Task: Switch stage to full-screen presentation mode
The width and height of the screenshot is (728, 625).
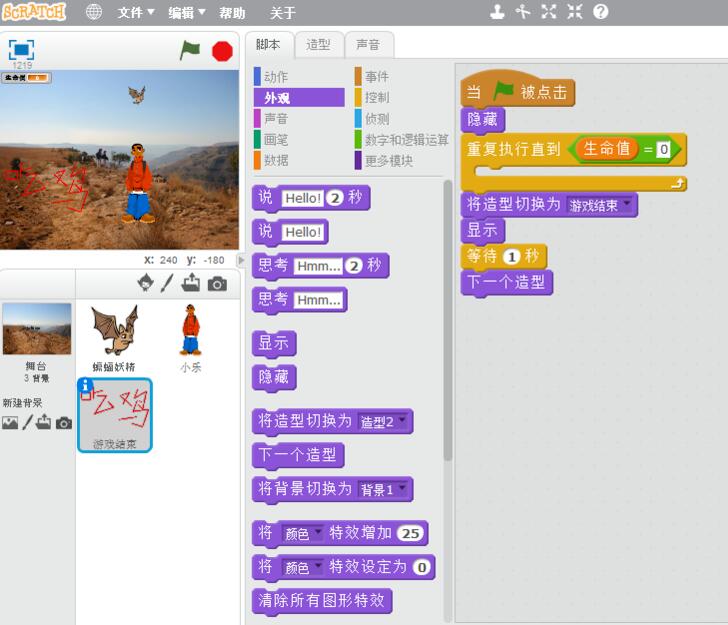Action: coord(22,49)
